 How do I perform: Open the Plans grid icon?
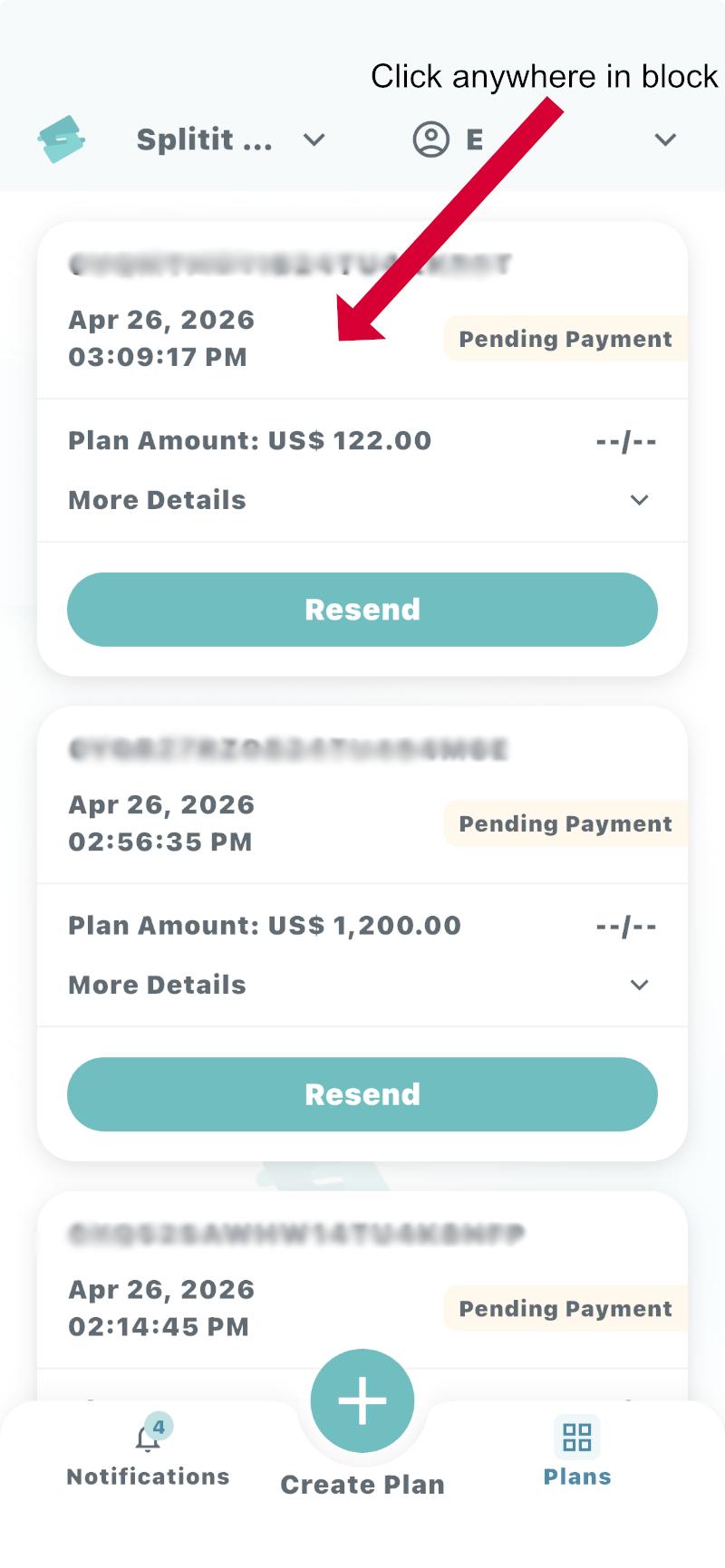click(x=577, y=1437)
